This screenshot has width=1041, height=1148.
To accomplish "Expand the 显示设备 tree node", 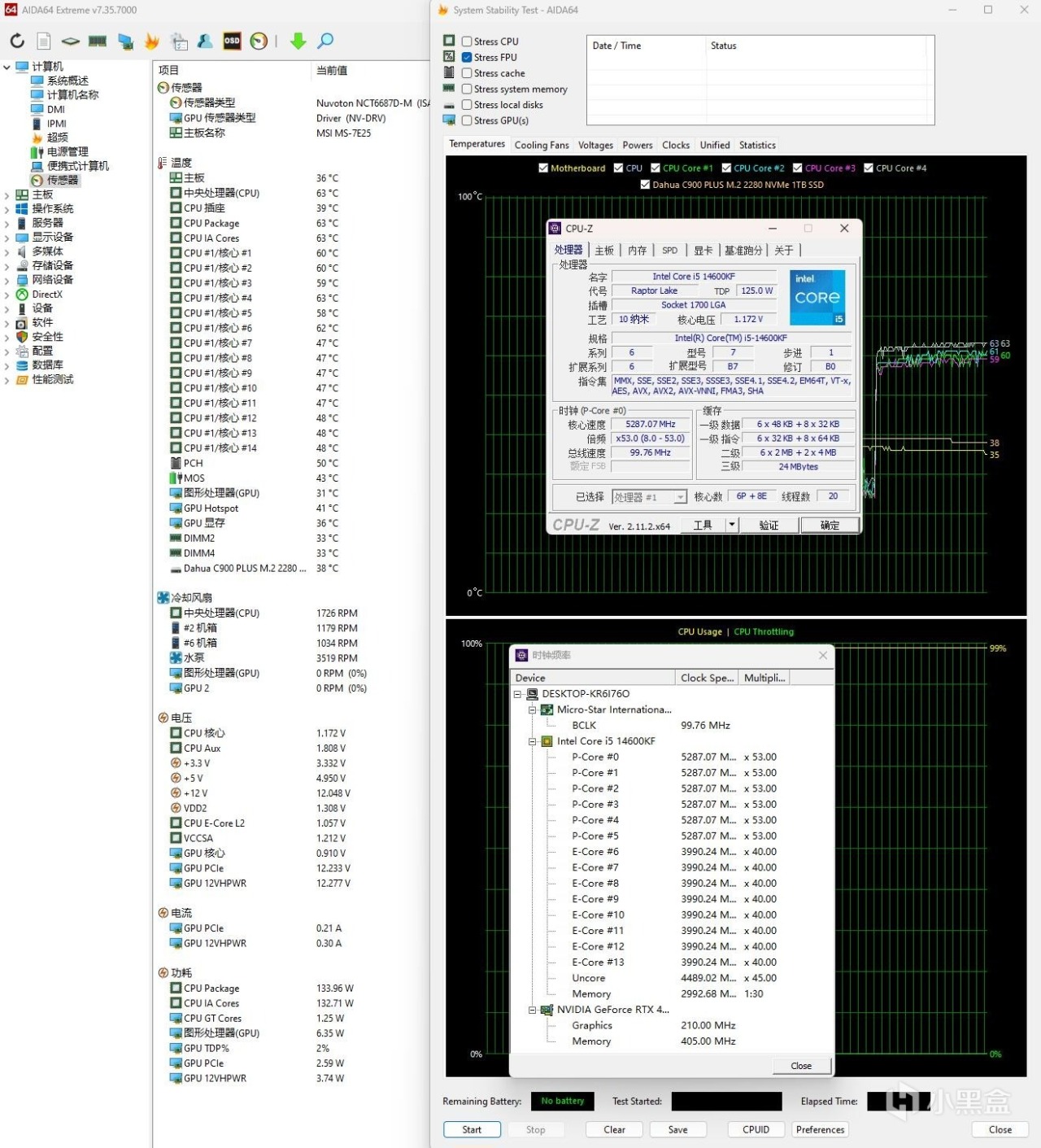I will pos(7,238).
